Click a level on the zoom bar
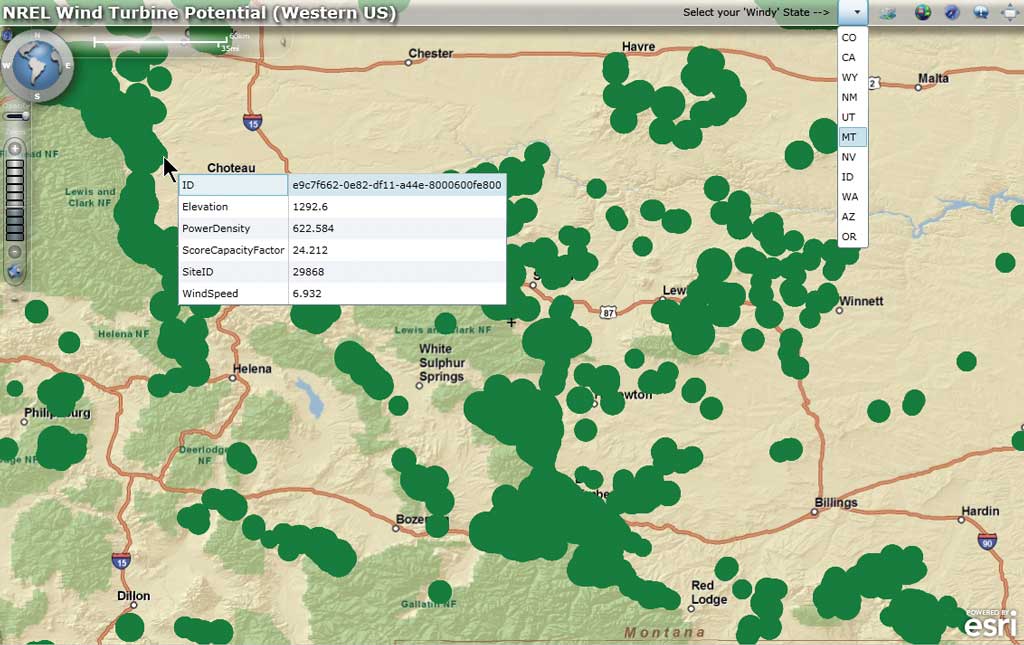This screenshot has height=645, width=1024. pyautogui.click(x=15, y=200)
